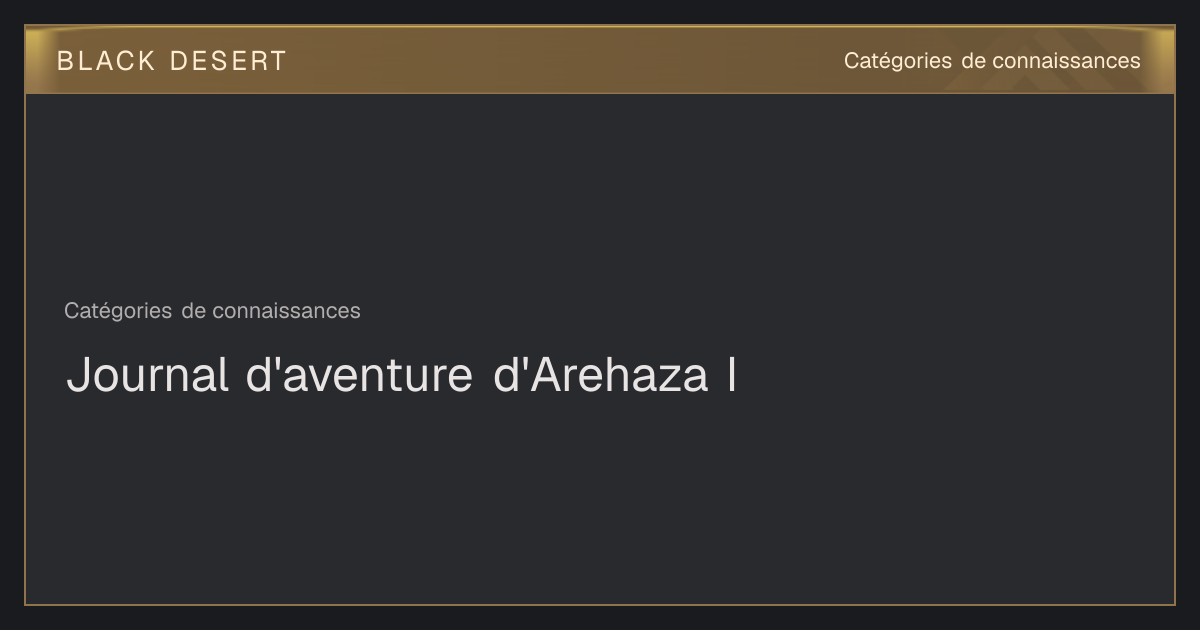
Task: Click the word connaissances in the header link
Action: [x=1066, y=61]
